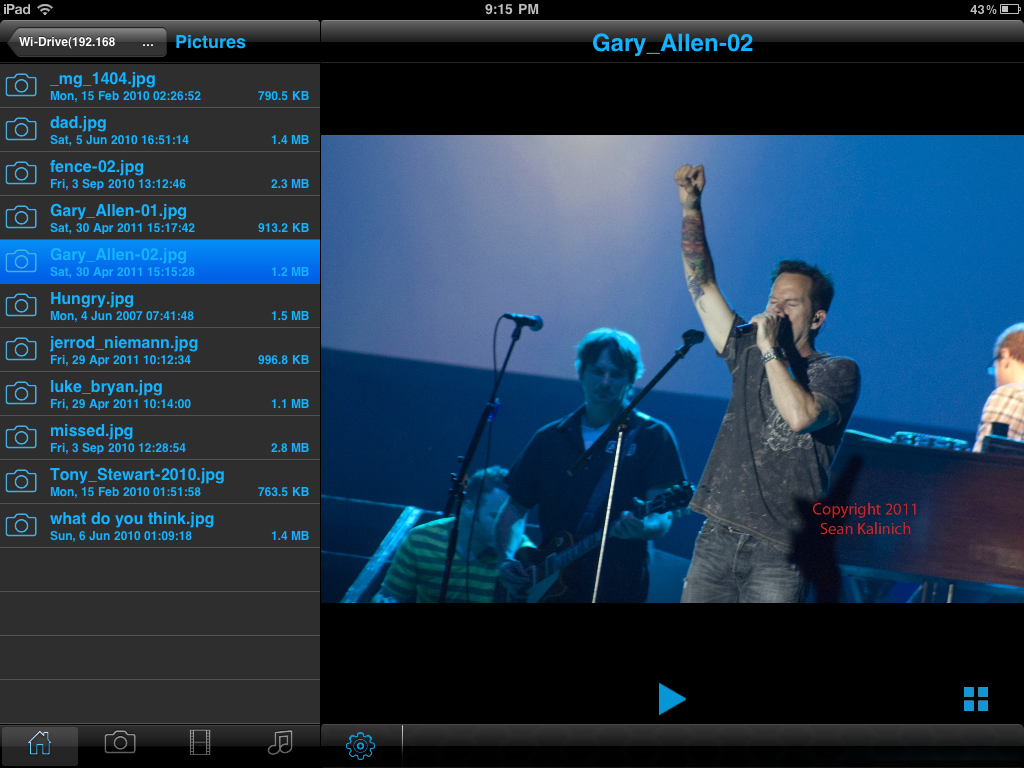Click the Wi-Fi status icon
The width and height of the screenshot is (1024, 768).
(45, 9)
